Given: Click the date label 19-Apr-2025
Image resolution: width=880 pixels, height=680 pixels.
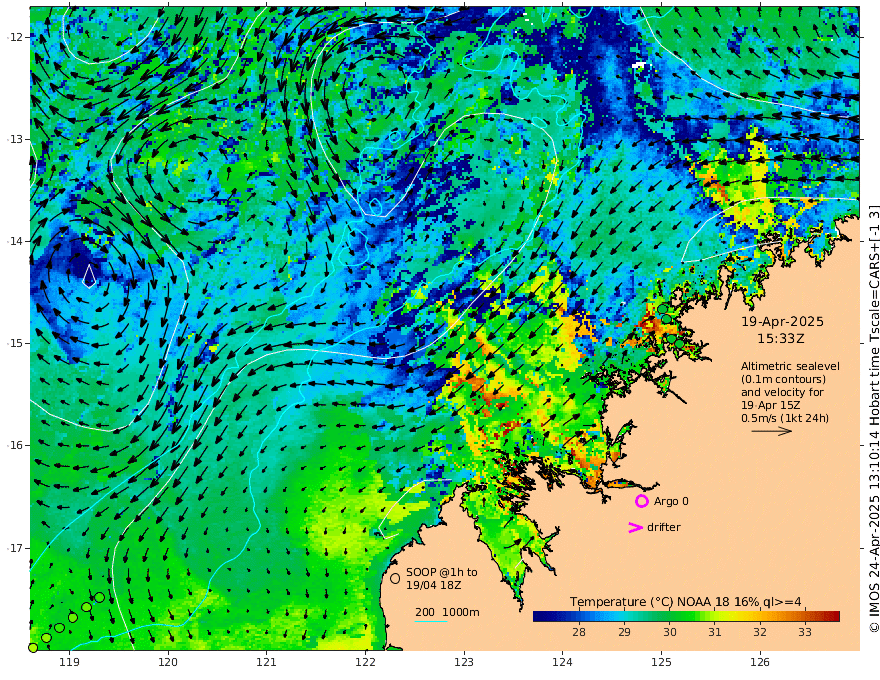Looking at the screenshot, I should point(782,321).
